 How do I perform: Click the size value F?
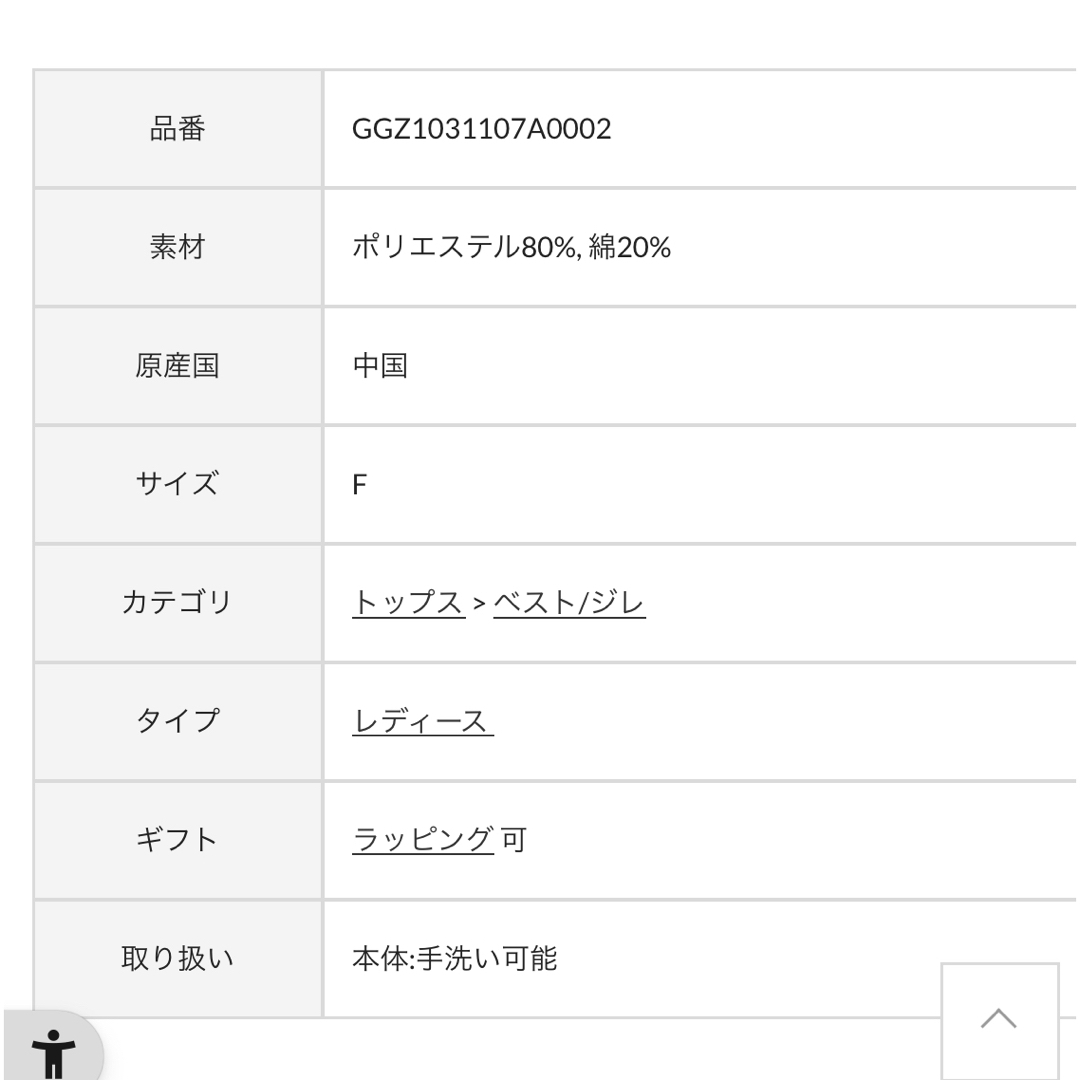(x=359, y=484)
